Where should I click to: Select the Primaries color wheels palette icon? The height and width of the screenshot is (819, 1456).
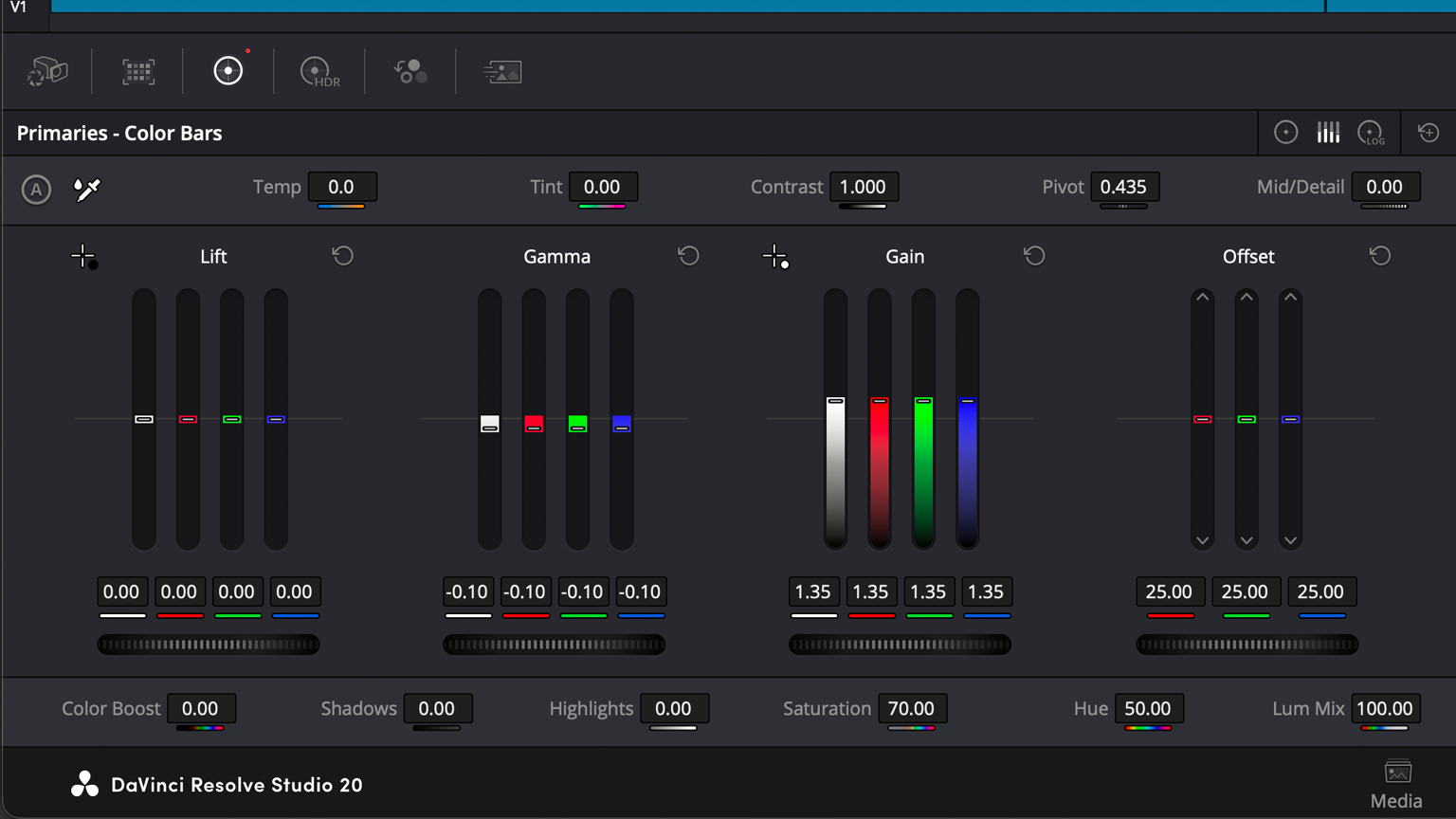point(228,71)
